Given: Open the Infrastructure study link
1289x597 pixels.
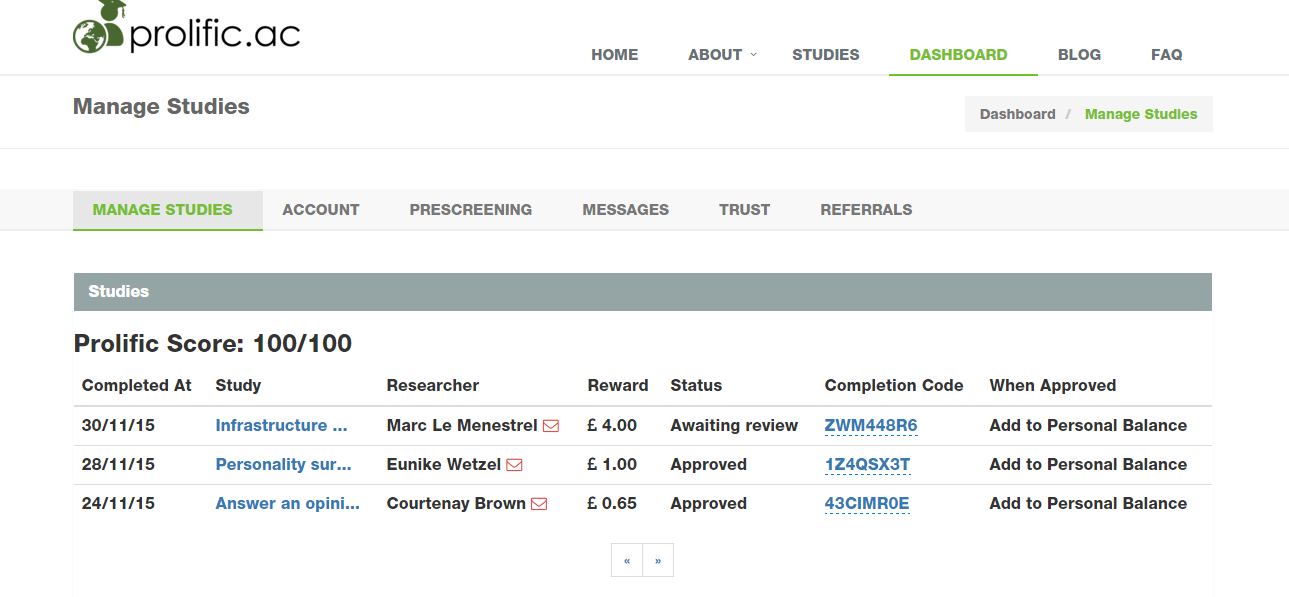Looking at the screenshot, I should [x=281, y=426].
